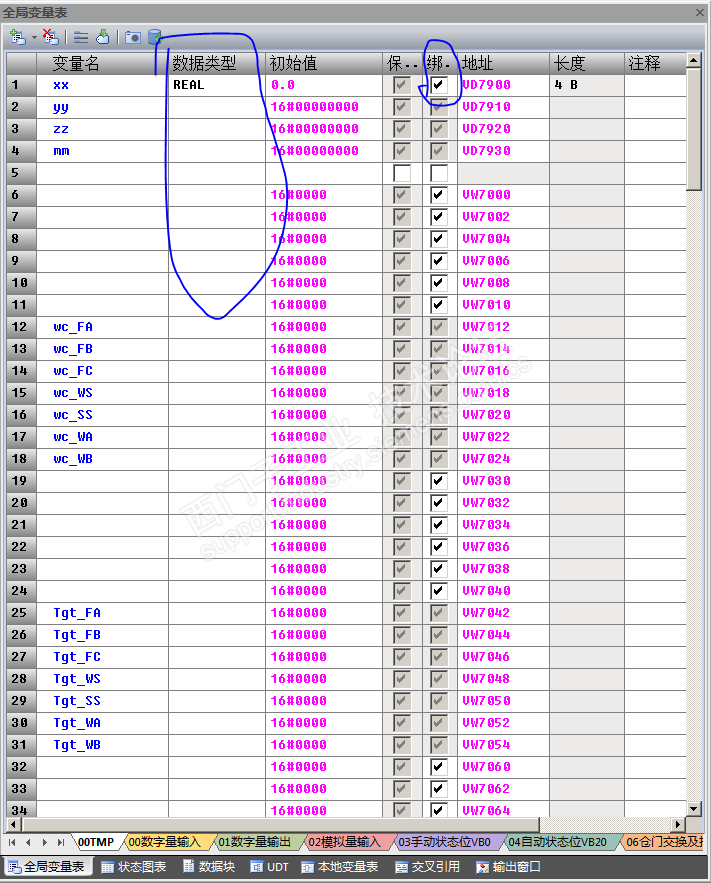Screen dimensions: 711x883
Task: Open the add table dropdown arrow
Action: [34, 38]
